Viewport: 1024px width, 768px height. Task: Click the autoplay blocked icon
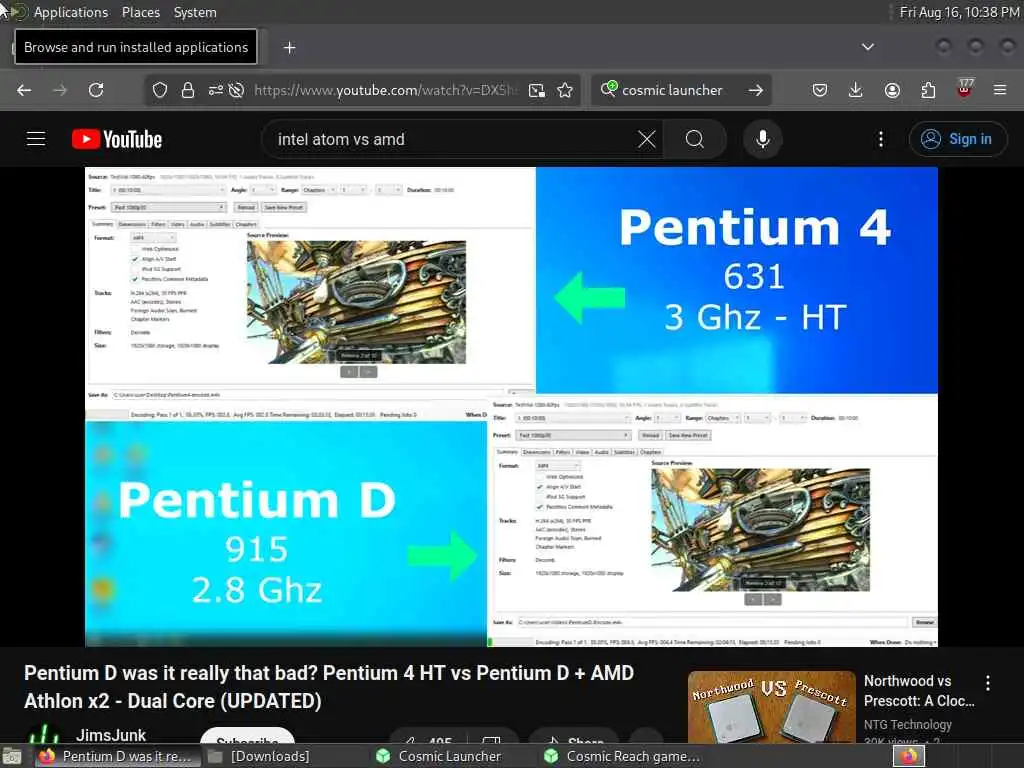pos(236,90)
